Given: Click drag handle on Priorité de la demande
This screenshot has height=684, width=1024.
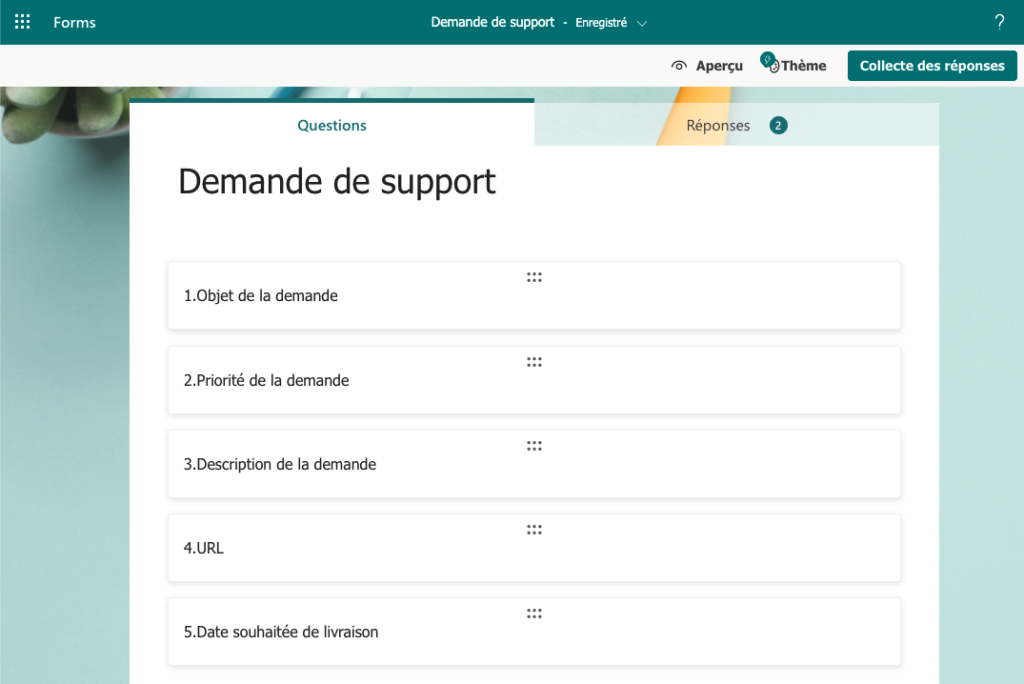Looking at the screenshot, I should [534, 362].
